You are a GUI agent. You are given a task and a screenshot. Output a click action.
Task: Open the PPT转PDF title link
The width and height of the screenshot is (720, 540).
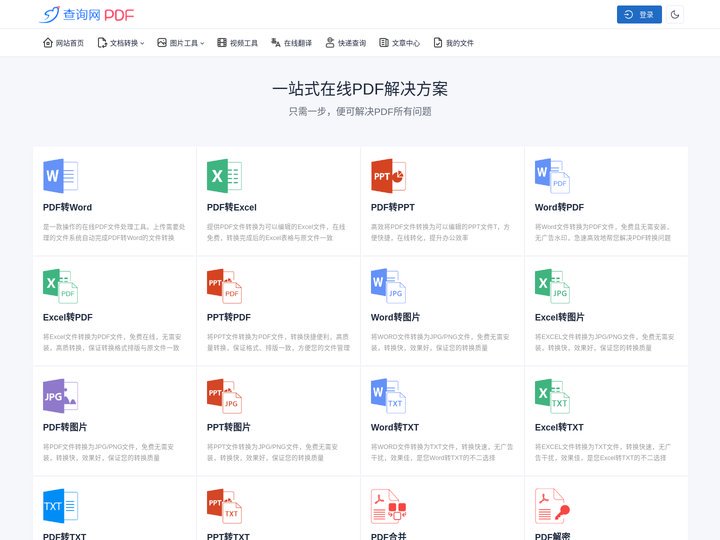point(229,317)
